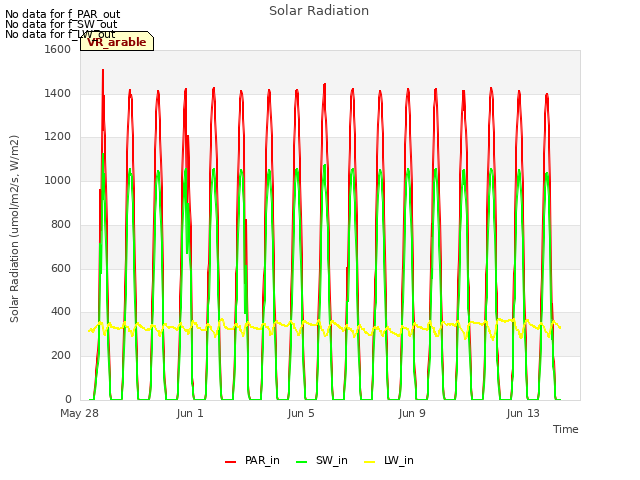Image resolution: width=640 pixels, height=480 pixels.
Task: Click the 0 y-axis tick label
Action: click(x=68, y=399)
